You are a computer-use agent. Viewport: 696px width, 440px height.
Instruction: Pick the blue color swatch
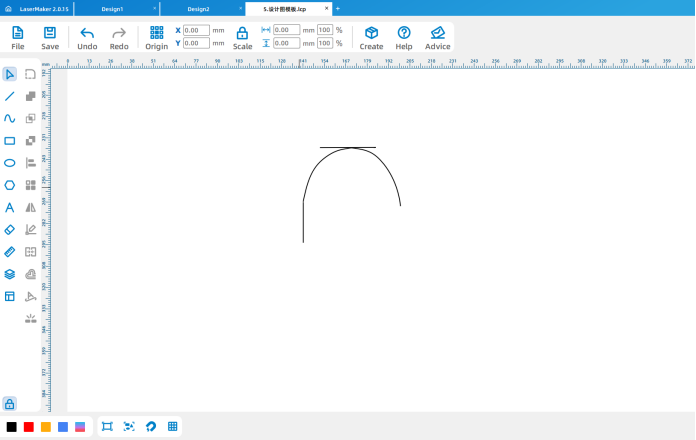pyautogui.click(x=63, y=427)
